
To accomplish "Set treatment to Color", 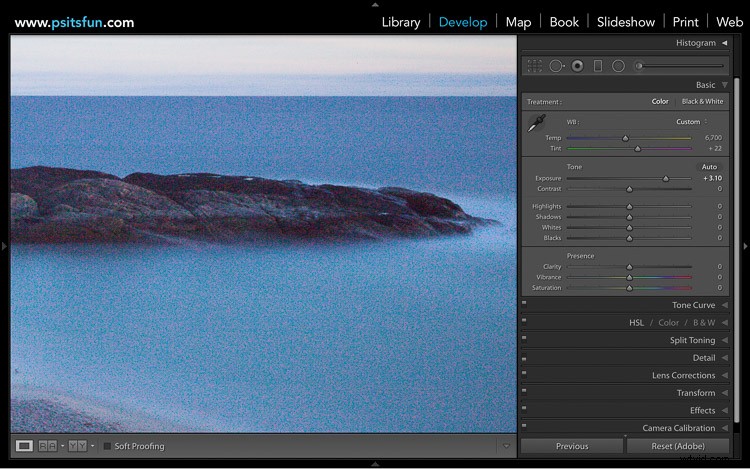I will 660,101.
